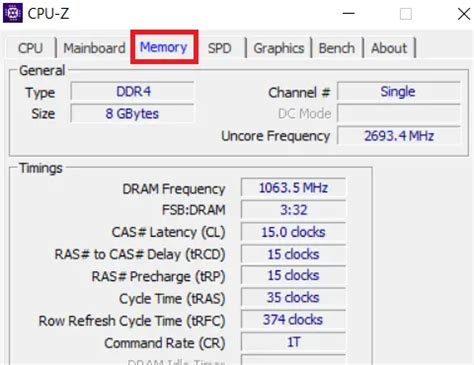Select the Memory tab
The height and width of the screenshot is (365, 474).
point(164,47)
